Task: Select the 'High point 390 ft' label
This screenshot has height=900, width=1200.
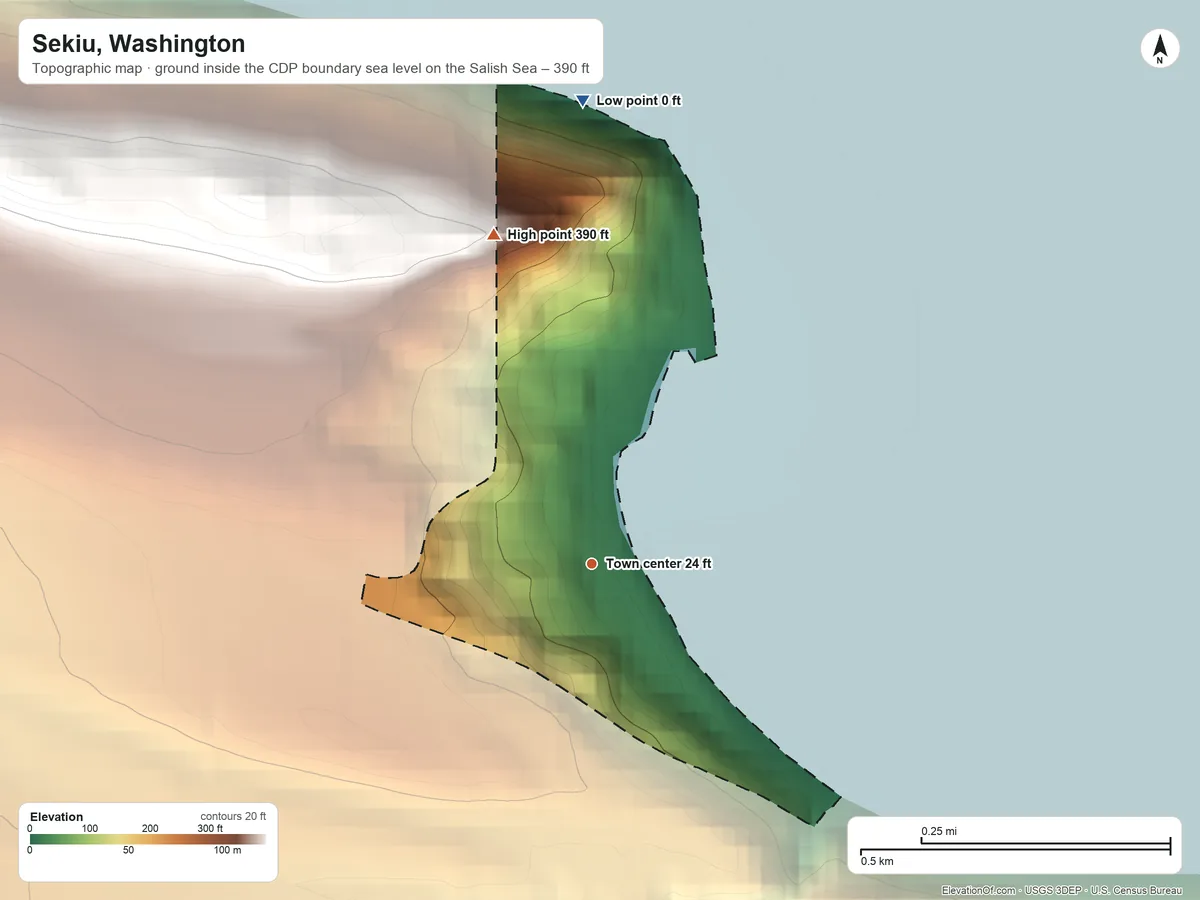Action: 557,235
